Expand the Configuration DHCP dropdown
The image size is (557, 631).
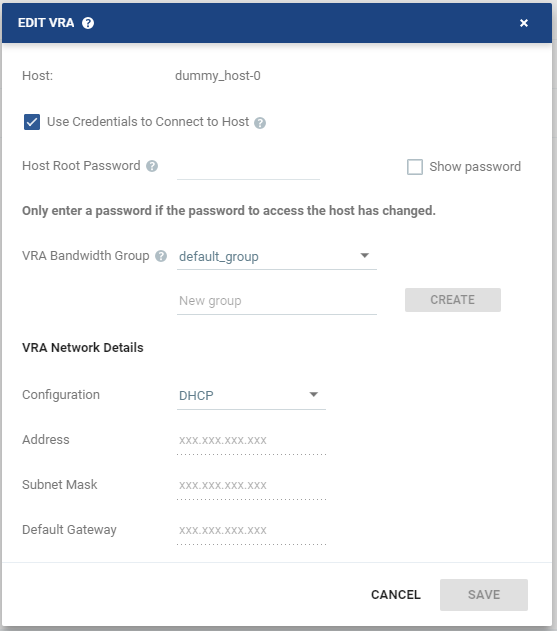tap(251, 396)
